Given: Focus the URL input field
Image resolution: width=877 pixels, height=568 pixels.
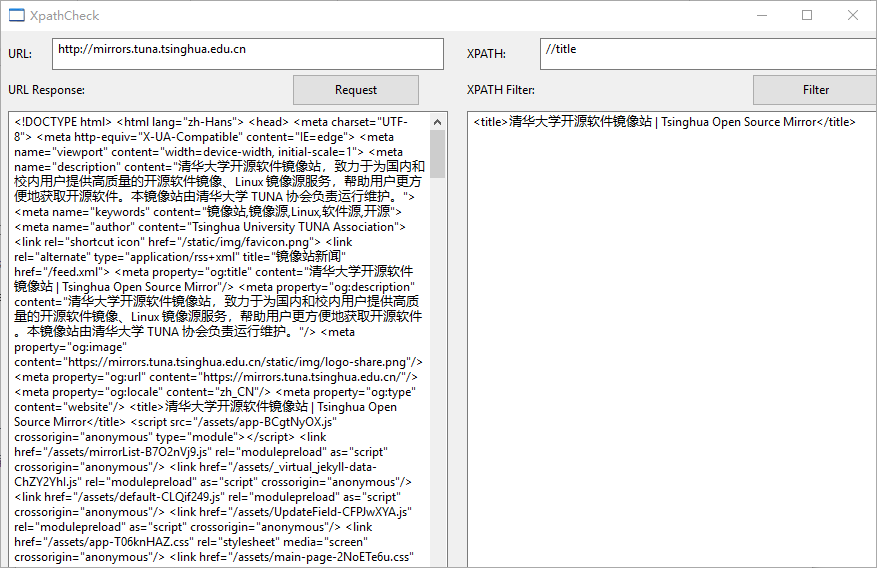Looking at the screenshot, I should pyautogui.click(x=248, y=54).
